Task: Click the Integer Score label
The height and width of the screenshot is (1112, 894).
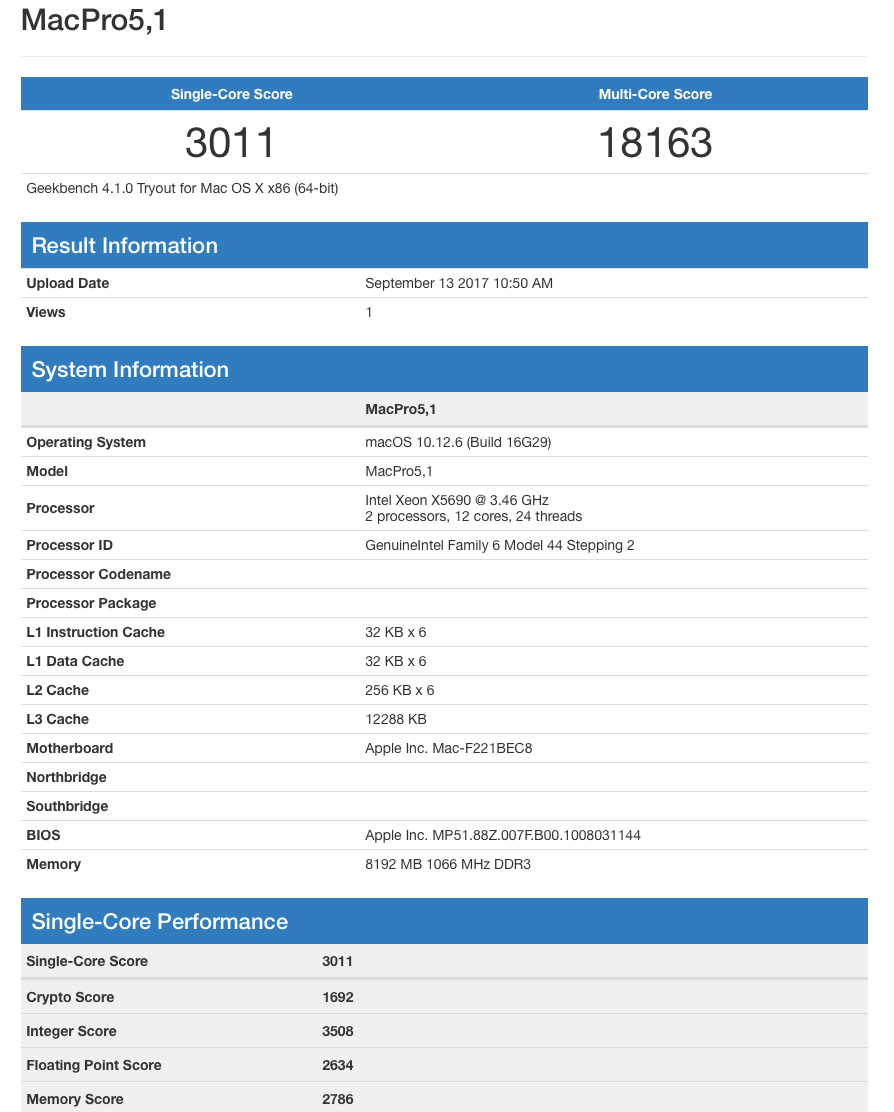Action: coord(72,1031)
